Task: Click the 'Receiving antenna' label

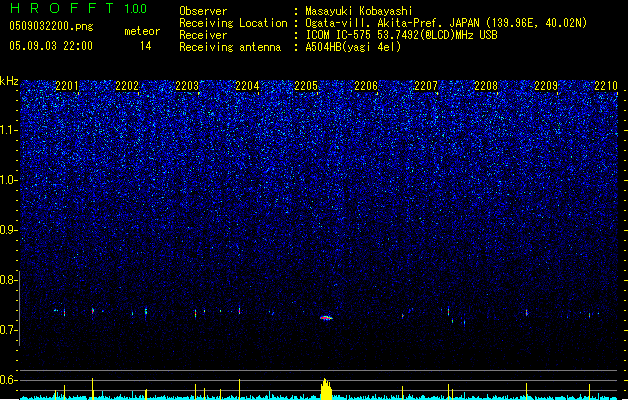Action: coord(230,47)
